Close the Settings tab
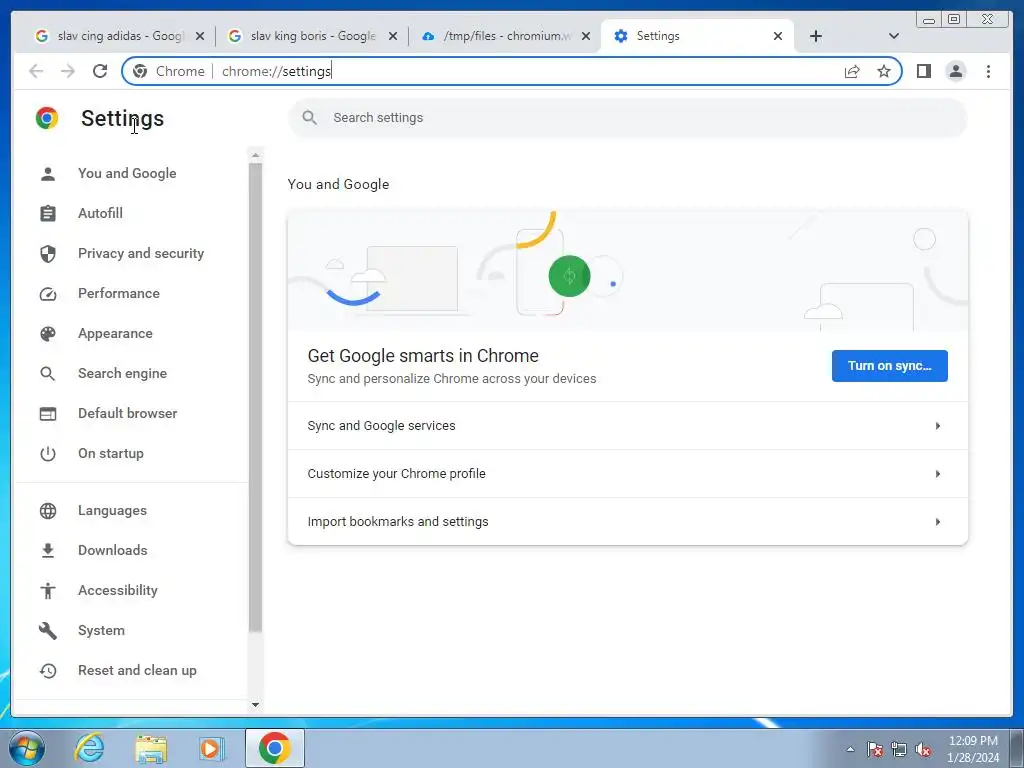 click(778, 36)
